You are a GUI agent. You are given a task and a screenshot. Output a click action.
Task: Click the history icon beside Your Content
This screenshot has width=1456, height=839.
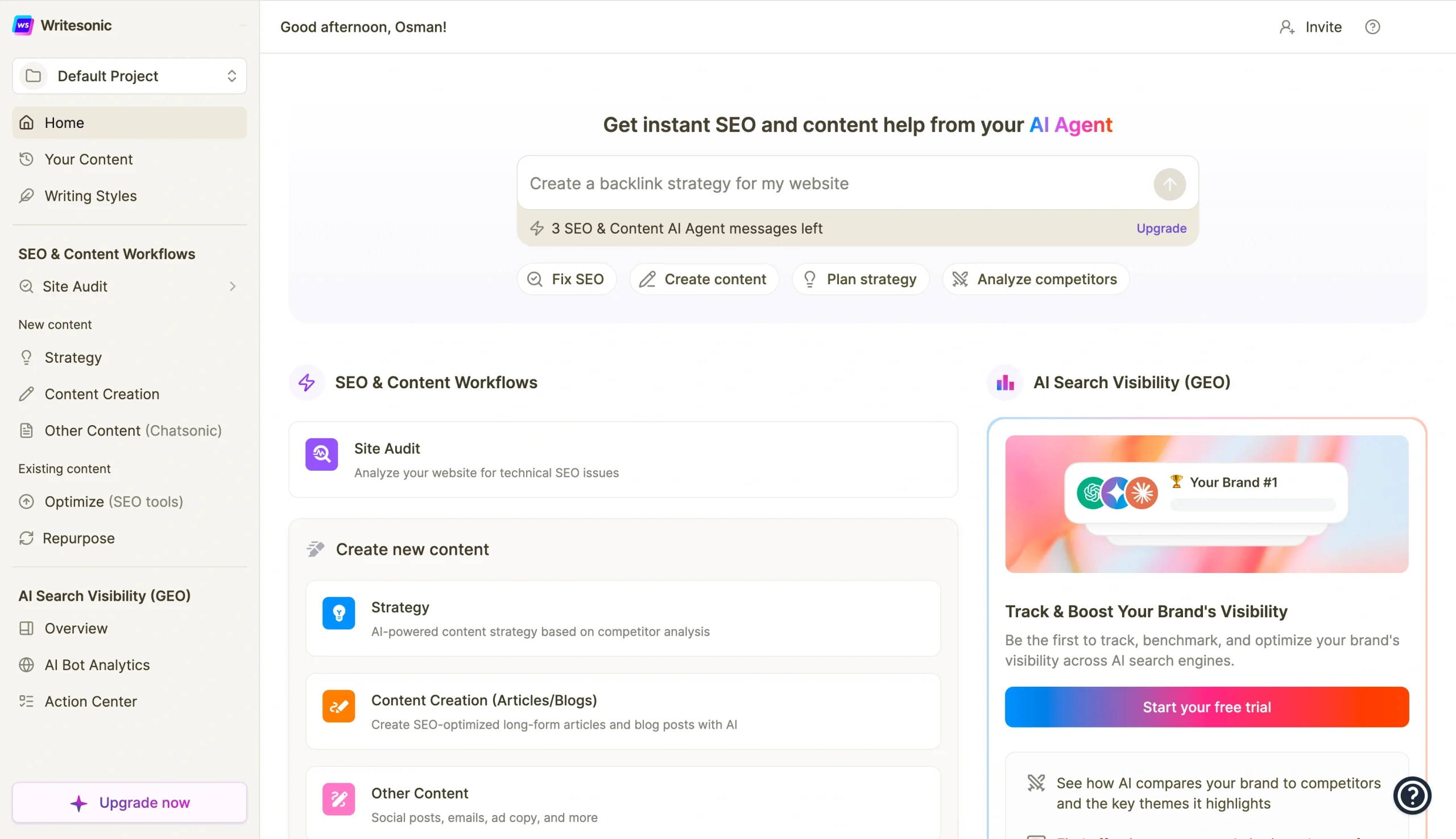point(27,159)
